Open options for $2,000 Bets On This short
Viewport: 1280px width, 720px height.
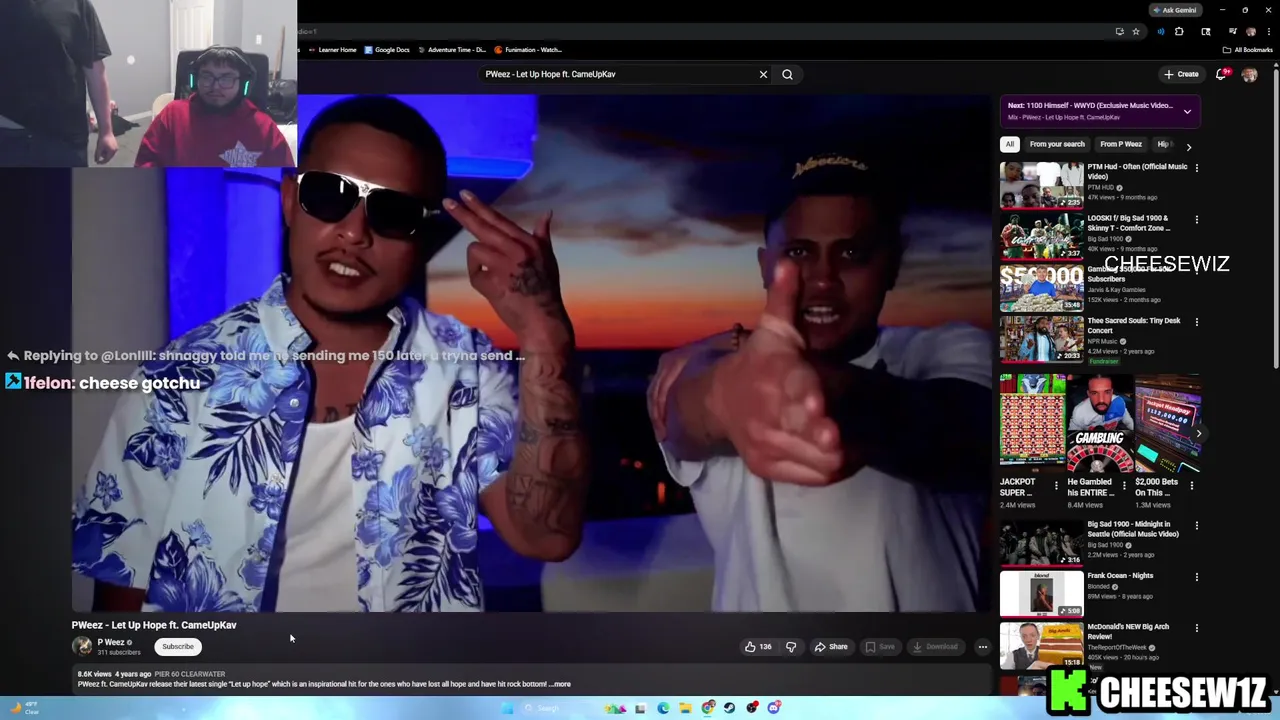(x=1192, y=486)
